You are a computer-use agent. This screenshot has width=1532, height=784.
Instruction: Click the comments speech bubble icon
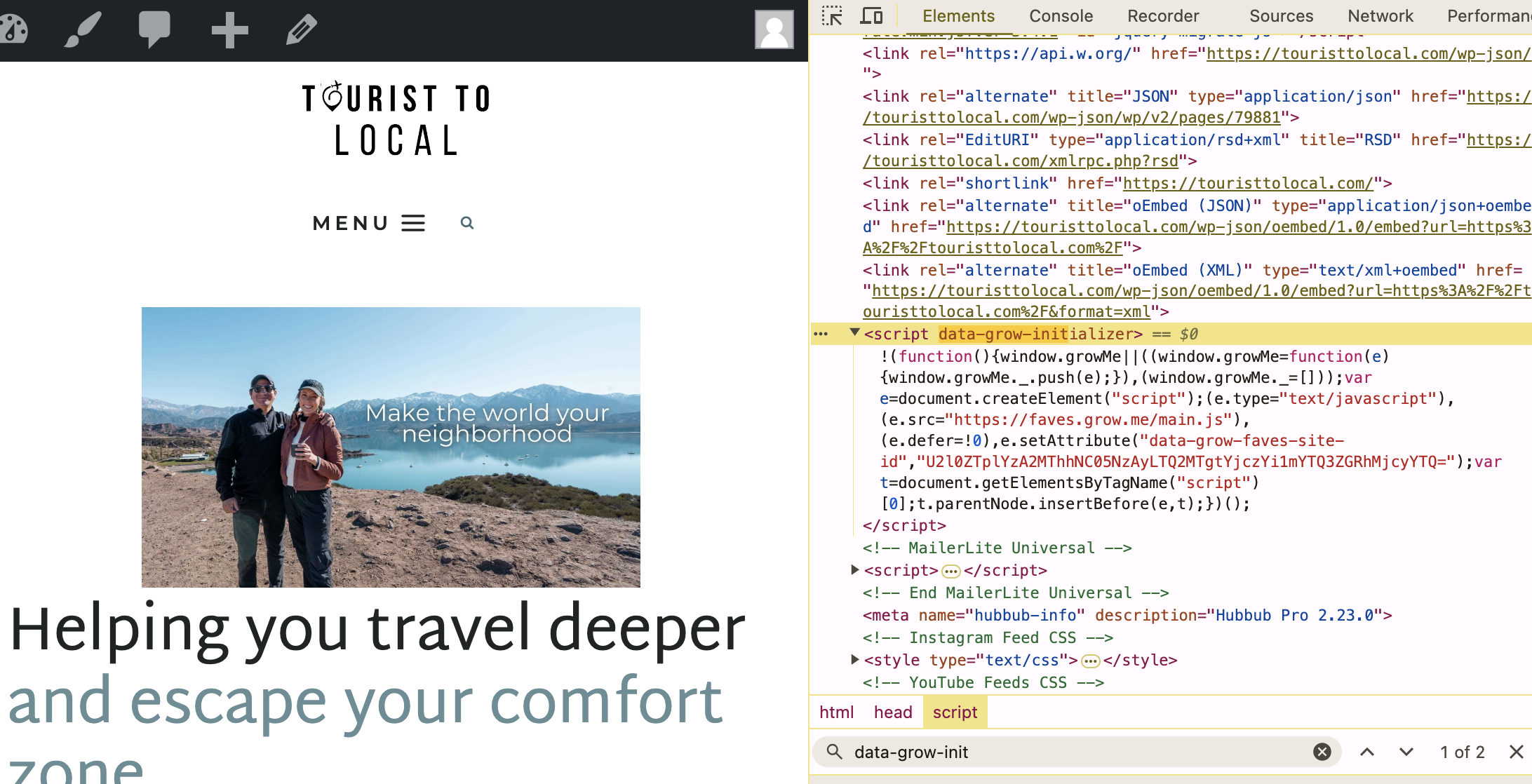pos(154,29)
